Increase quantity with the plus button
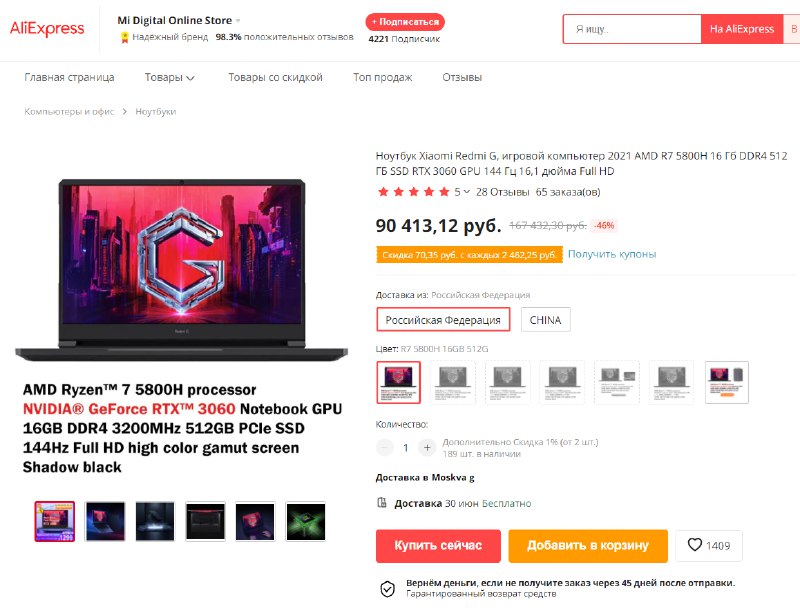This screenshot has height=611, width=800. coord(427,447)
